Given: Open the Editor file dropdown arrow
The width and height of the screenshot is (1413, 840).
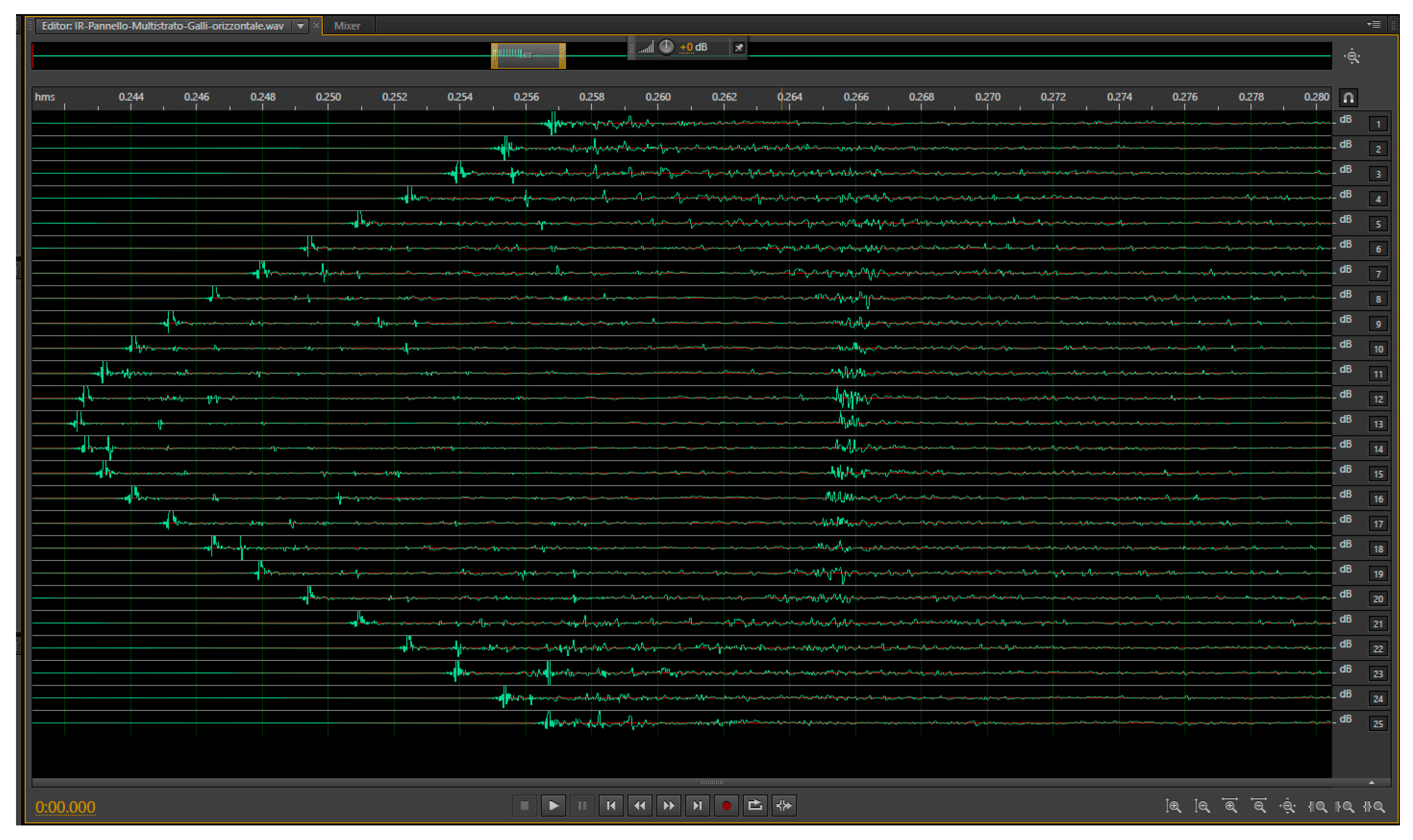Looking at the screenshot, I should tap(300, 25).
